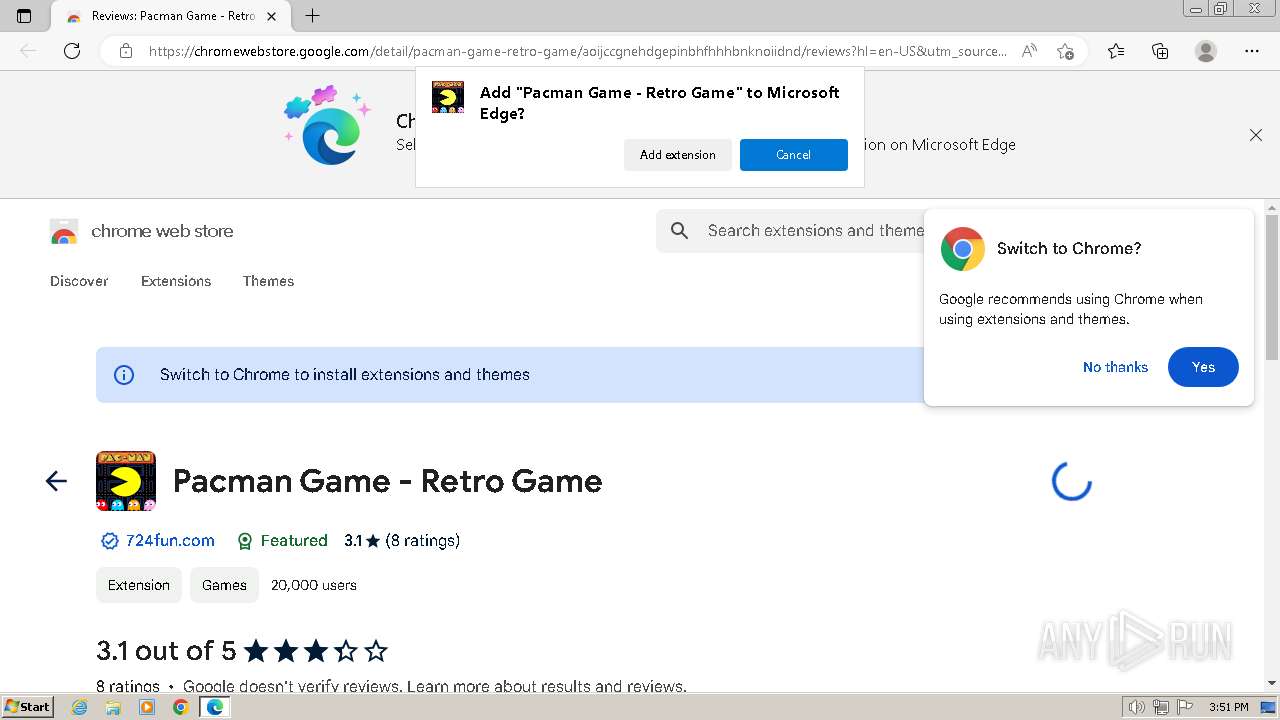Click the search magnifier icon

click(680, 231)
